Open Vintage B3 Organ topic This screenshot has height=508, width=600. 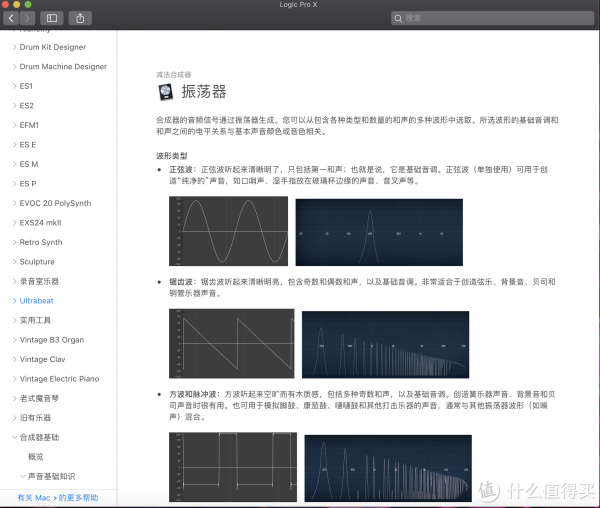pos(52,340)
